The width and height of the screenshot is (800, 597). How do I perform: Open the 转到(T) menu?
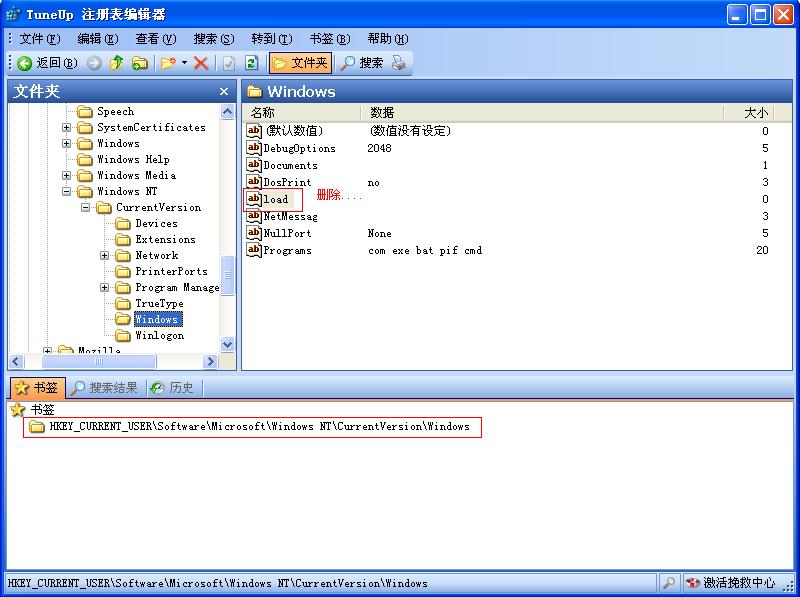click(272, 39)
